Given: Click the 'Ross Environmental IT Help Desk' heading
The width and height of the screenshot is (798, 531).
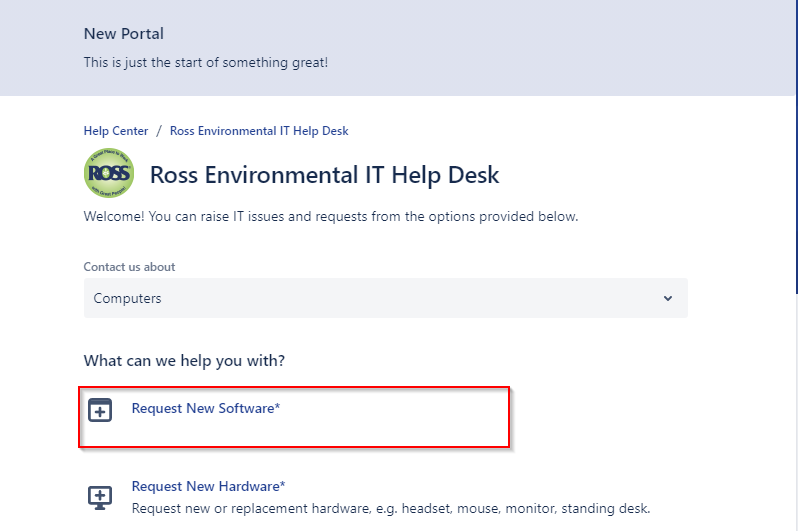Looking at the screenshot, I should point(324,175).
